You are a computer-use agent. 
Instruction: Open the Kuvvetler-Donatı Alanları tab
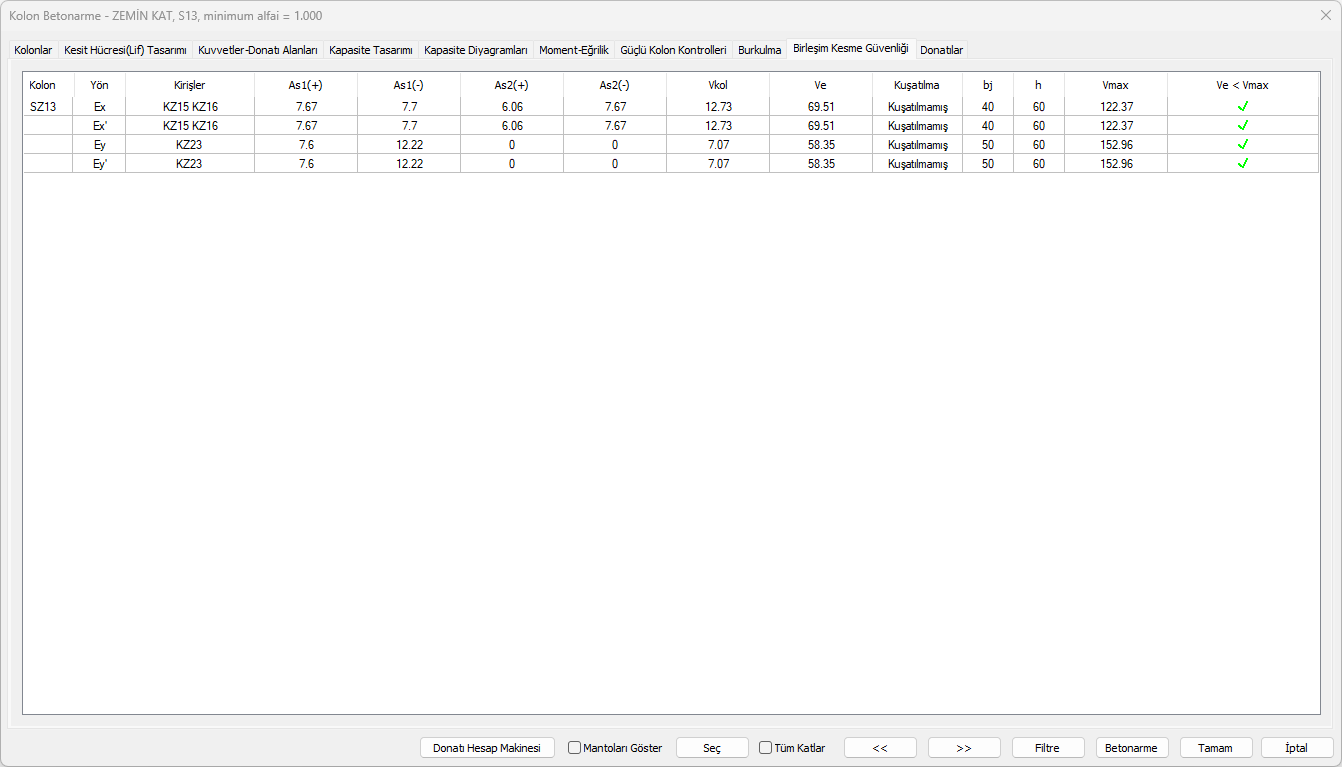coord(258,50)
